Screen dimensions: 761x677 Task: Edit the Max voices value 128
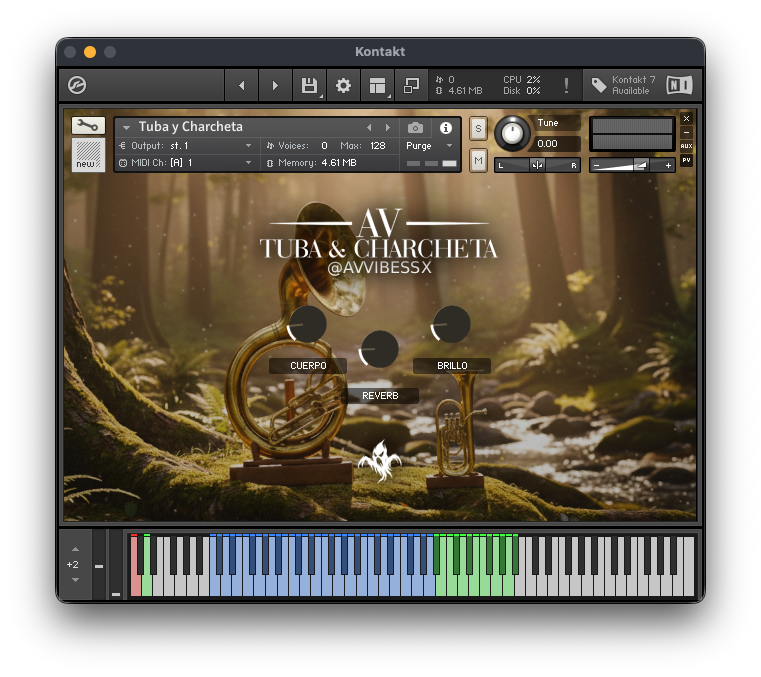[x=378, y=146]
